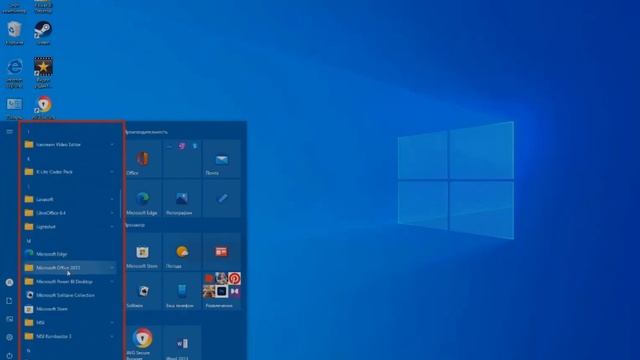Click the Просмотр tile group header

pyautogui.click(x=135, y=225)
